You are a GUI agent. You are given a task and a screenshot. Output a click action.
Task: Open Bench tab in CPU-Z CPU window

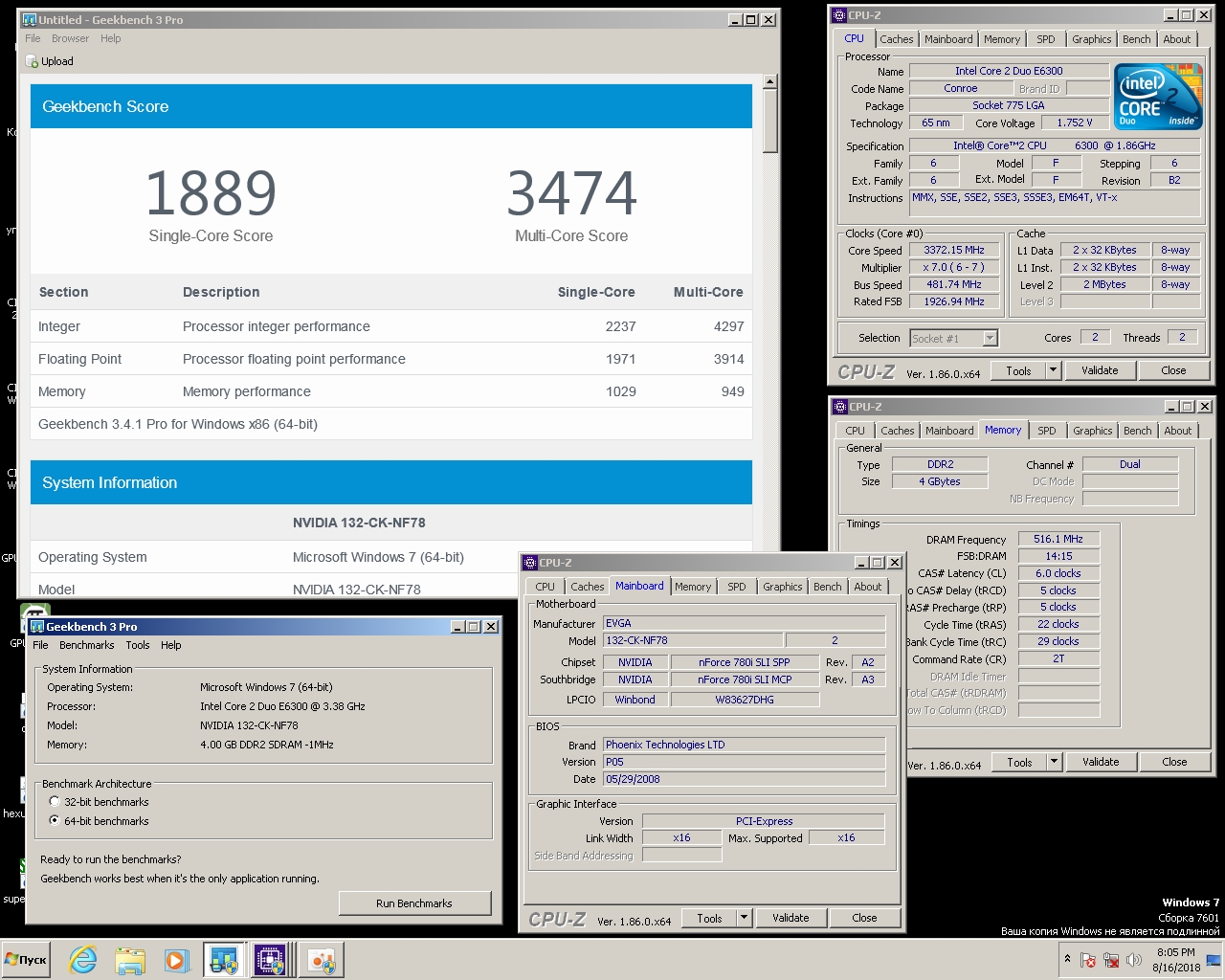tap(1137, 39)
